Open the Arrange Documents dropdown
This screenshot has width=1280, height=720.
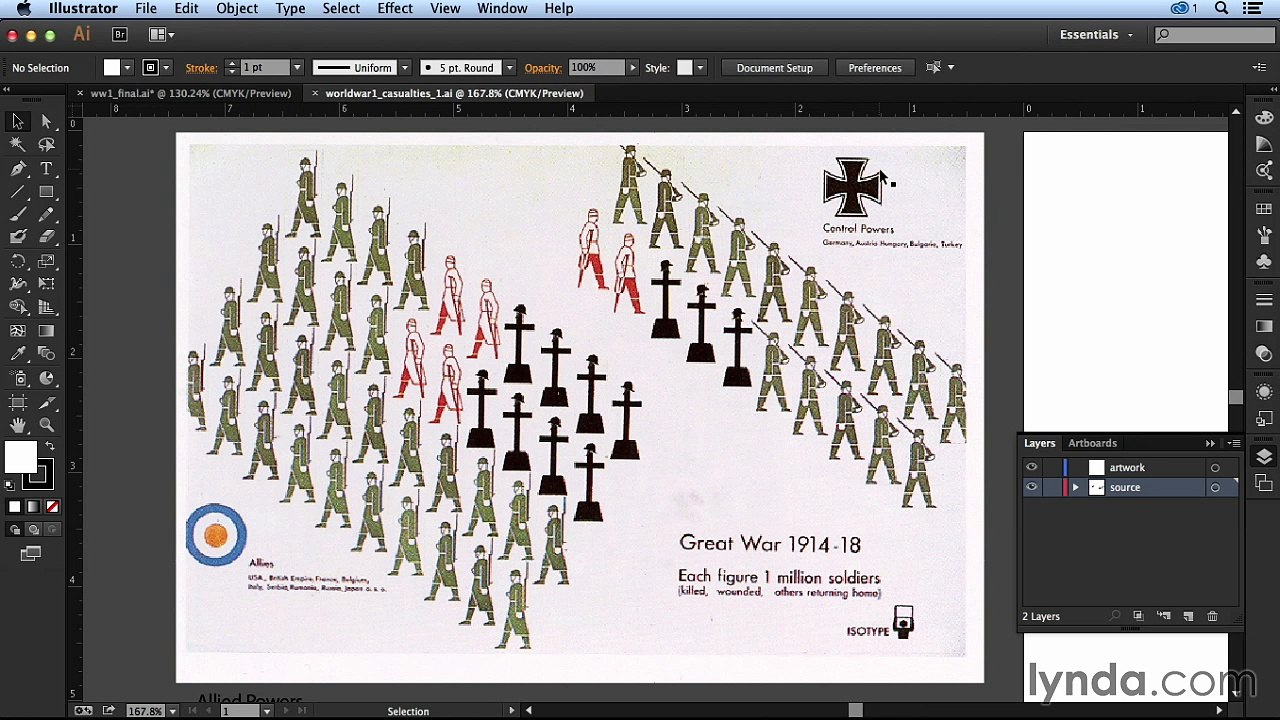162,35
